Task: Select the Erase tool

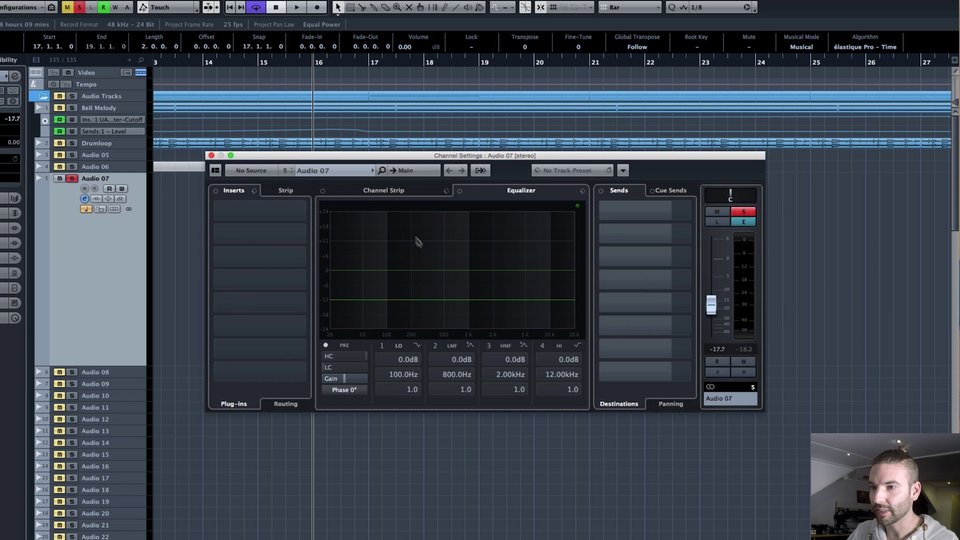Action: pos(386,7)
